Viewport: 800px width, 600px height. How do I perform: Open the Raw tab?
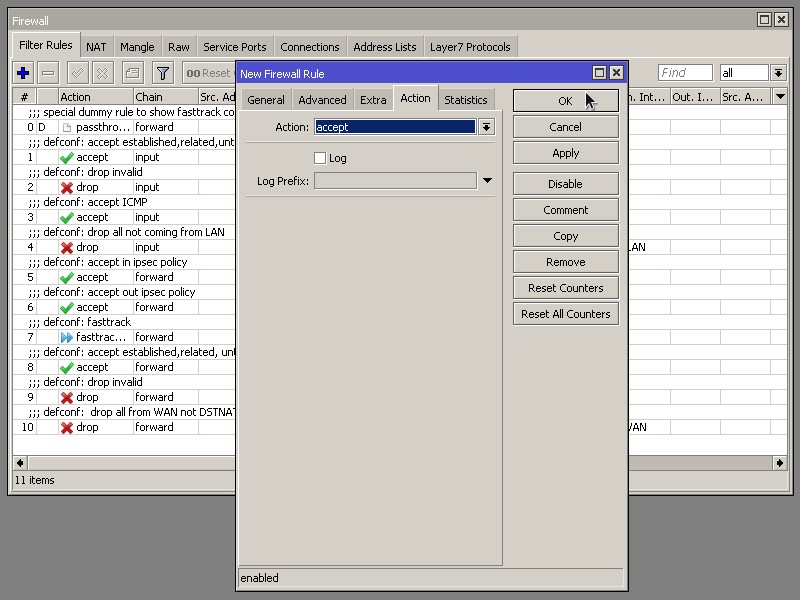[179, 47]
